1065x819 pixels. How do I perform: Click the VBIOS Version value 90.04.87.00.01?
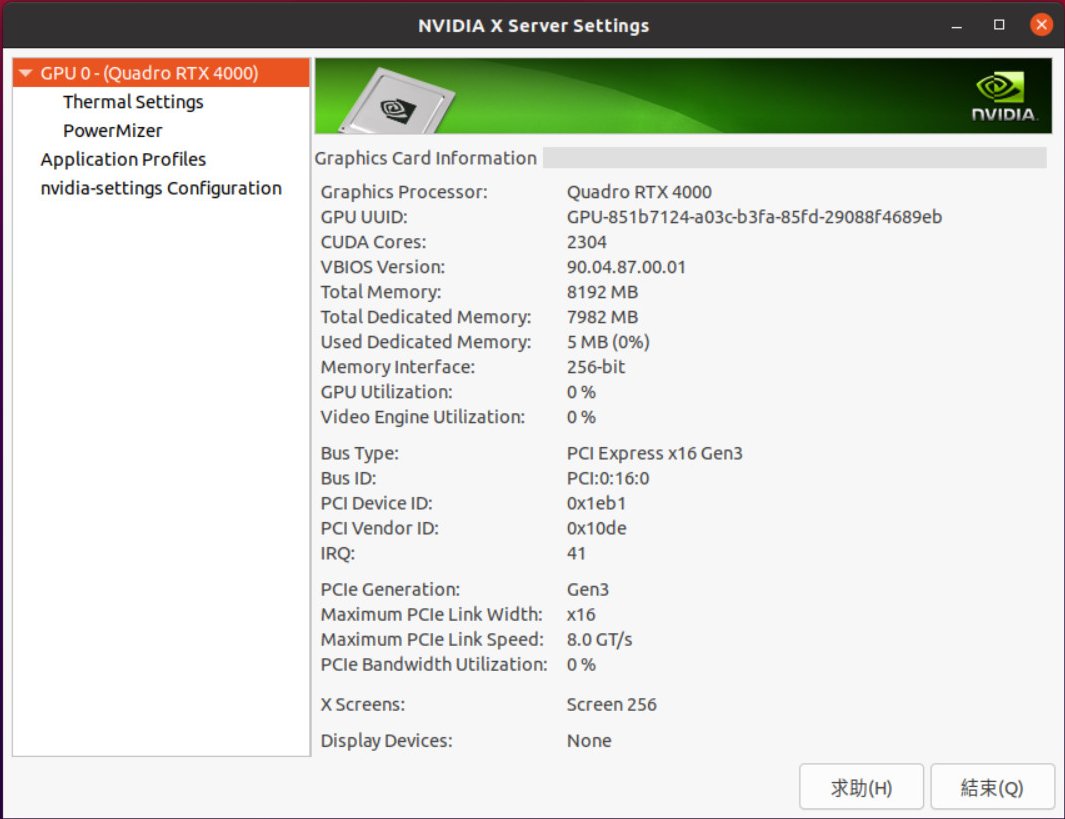pyautogui.click(x=626, y=267)
